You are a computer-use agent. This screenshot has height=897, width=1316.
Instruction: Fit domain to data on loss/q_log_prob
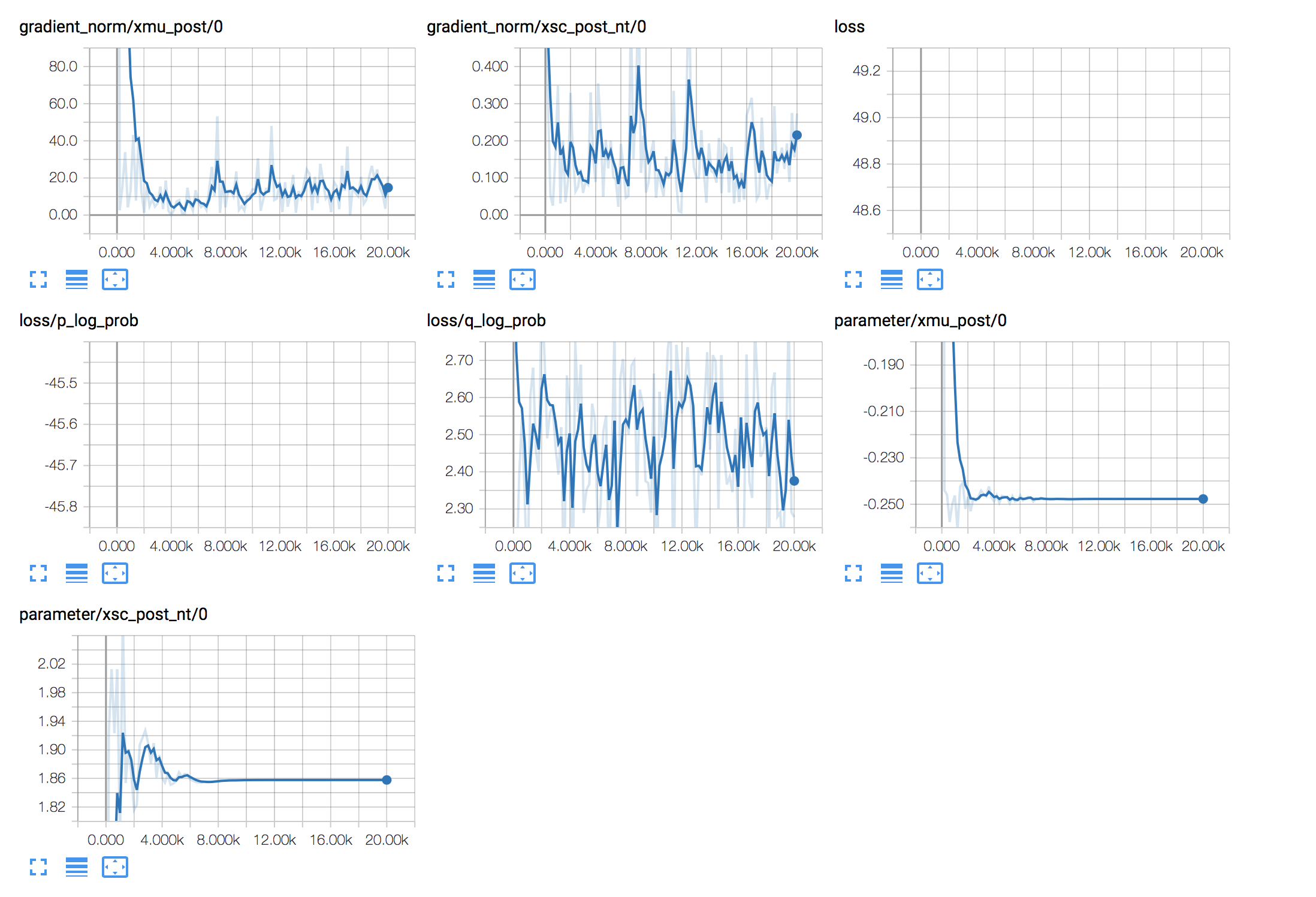(523, 573)
